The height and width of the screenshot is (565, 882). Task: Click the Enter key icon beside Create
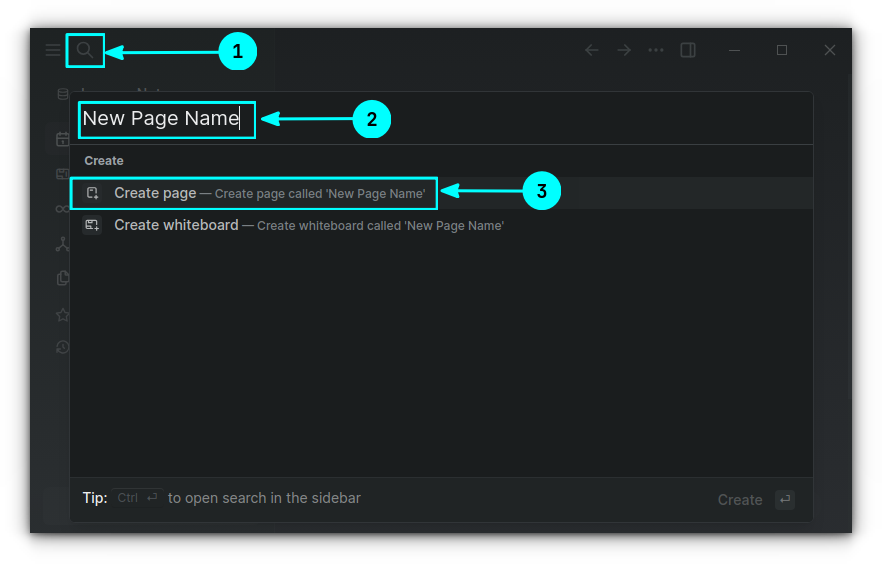click(785, 499)
